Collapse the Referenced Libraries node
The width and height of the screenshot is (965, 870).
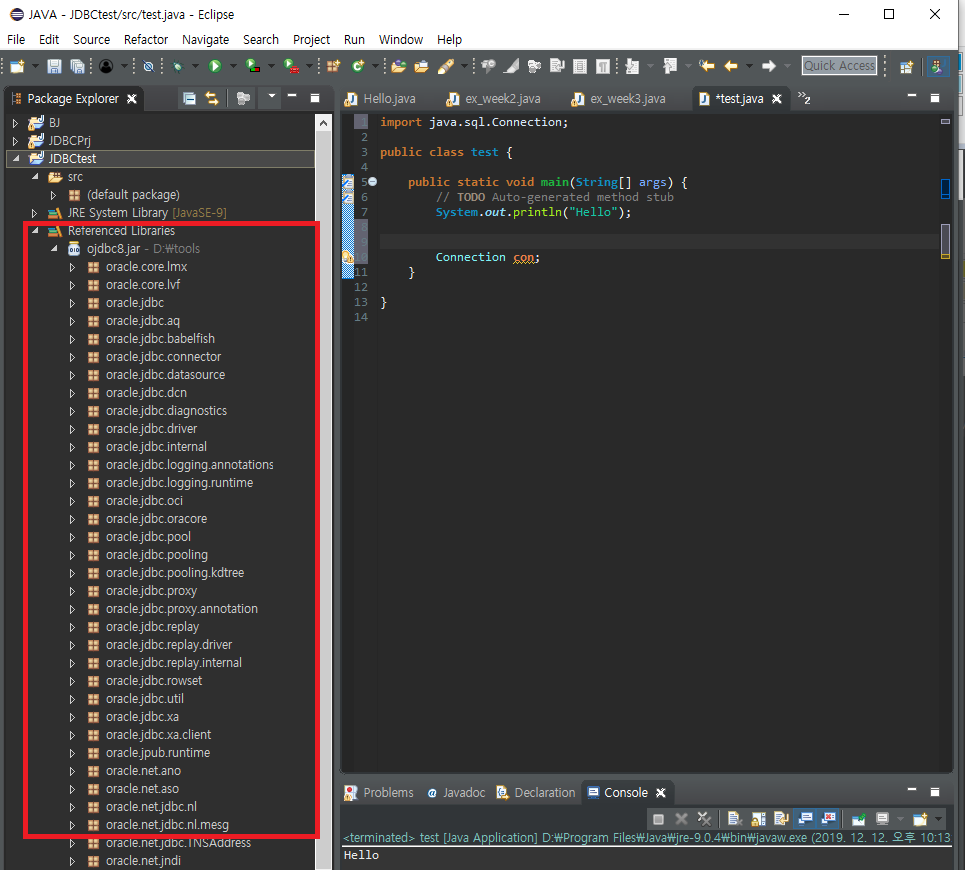(35, 231)
